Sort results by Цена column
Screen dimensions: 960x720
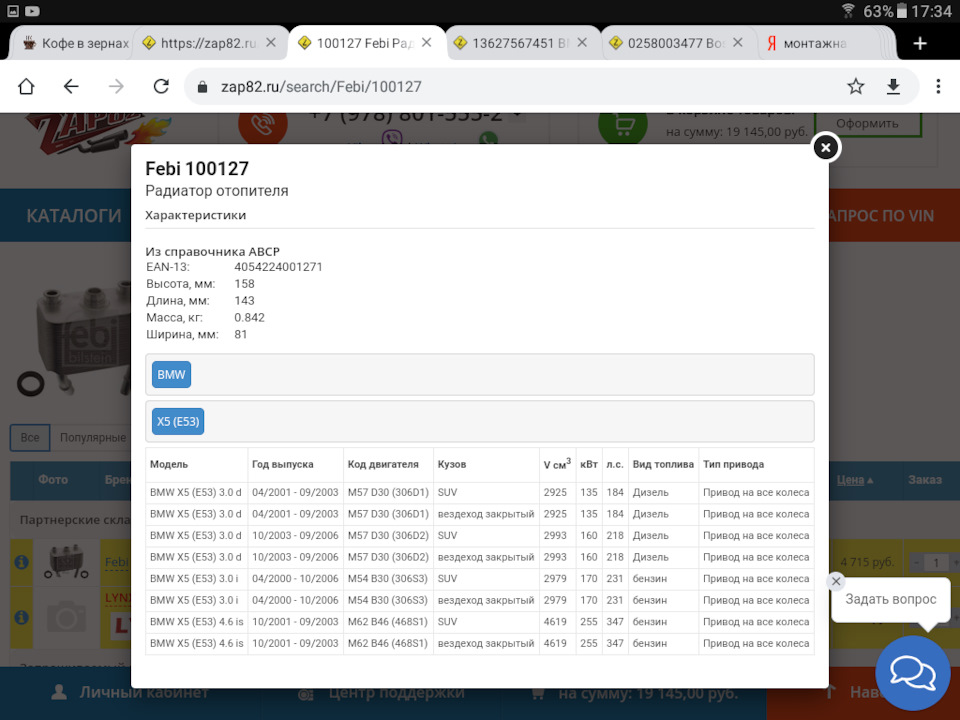point(855,480)
